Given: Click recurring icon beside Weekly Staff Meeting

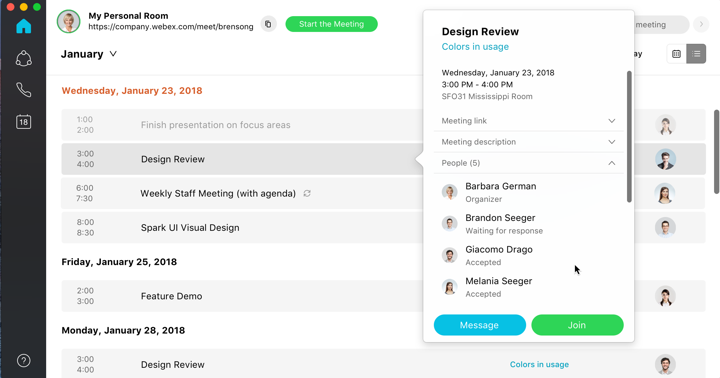Looking at the screenshot, I should point(307,193).
